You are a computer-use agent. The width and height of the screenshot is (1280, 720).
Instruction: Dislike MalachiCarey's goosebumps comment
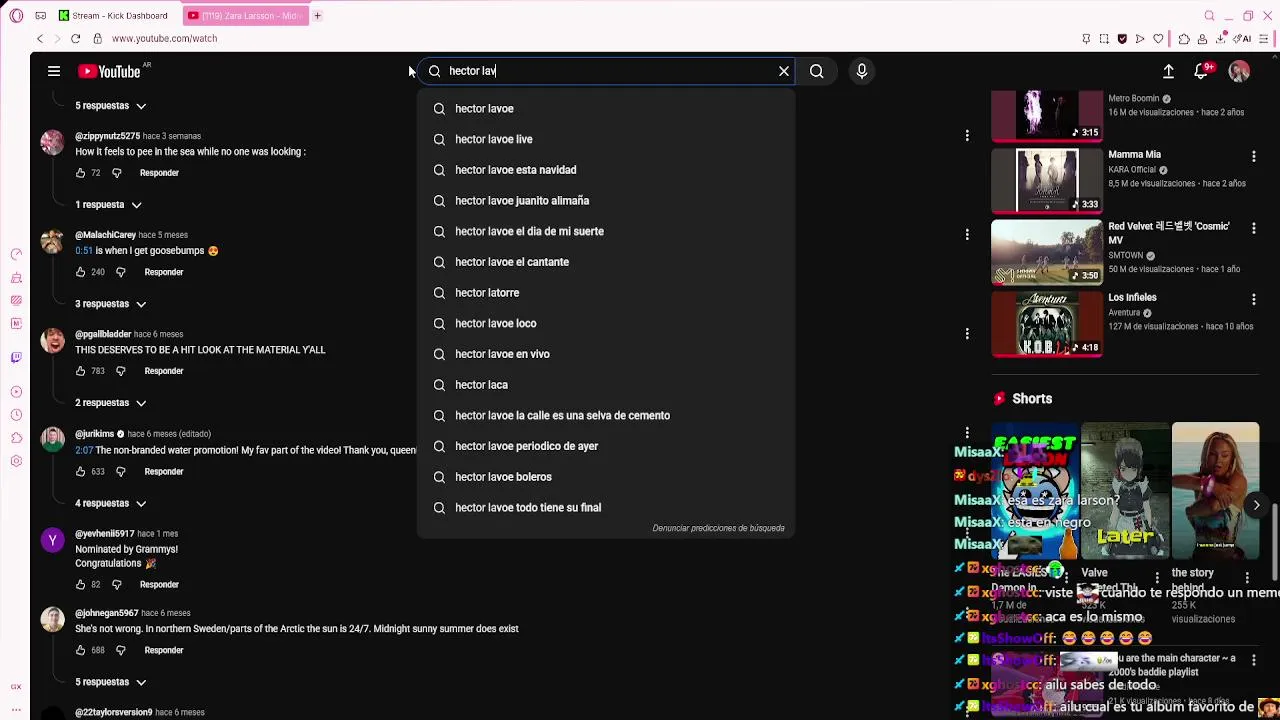pos(121,272)
